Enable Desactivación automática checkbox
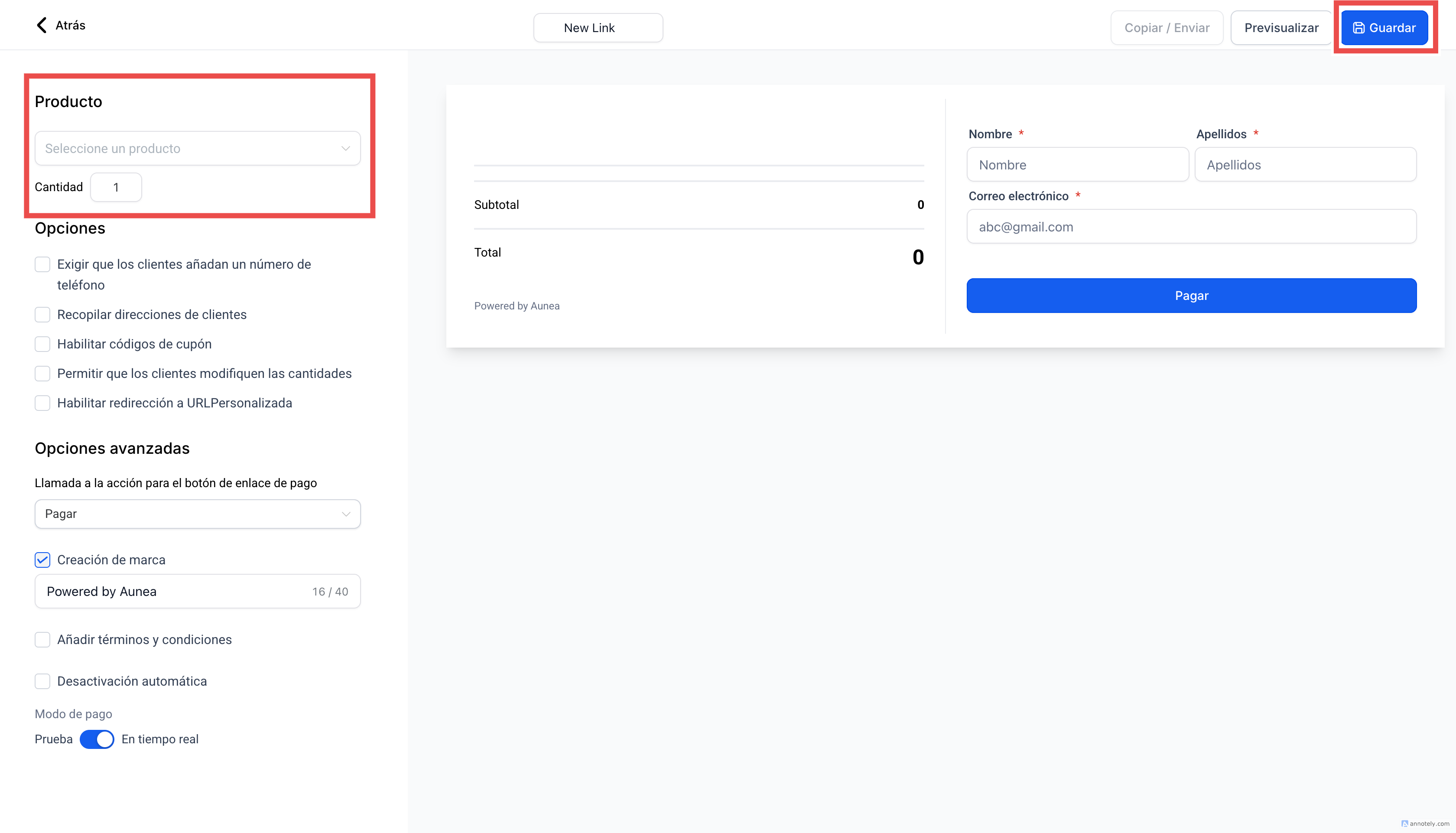 click(x=42, y=681)
